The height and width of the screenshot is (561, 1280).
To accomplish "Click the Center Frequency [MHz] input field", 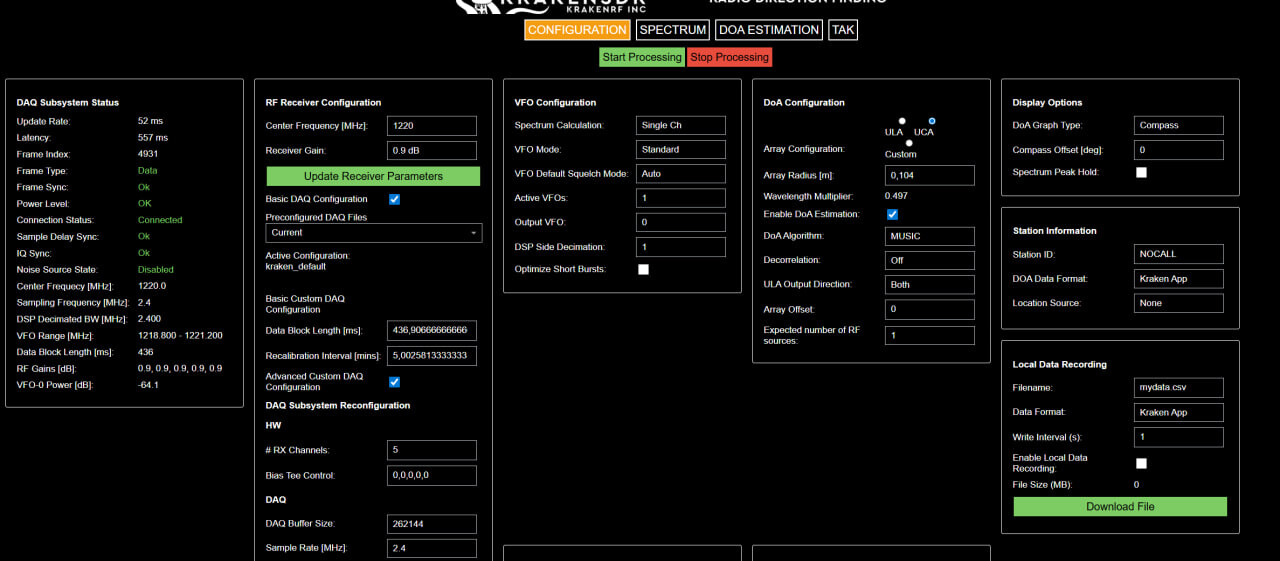I will pyautogui.click(x=431, y=125).
